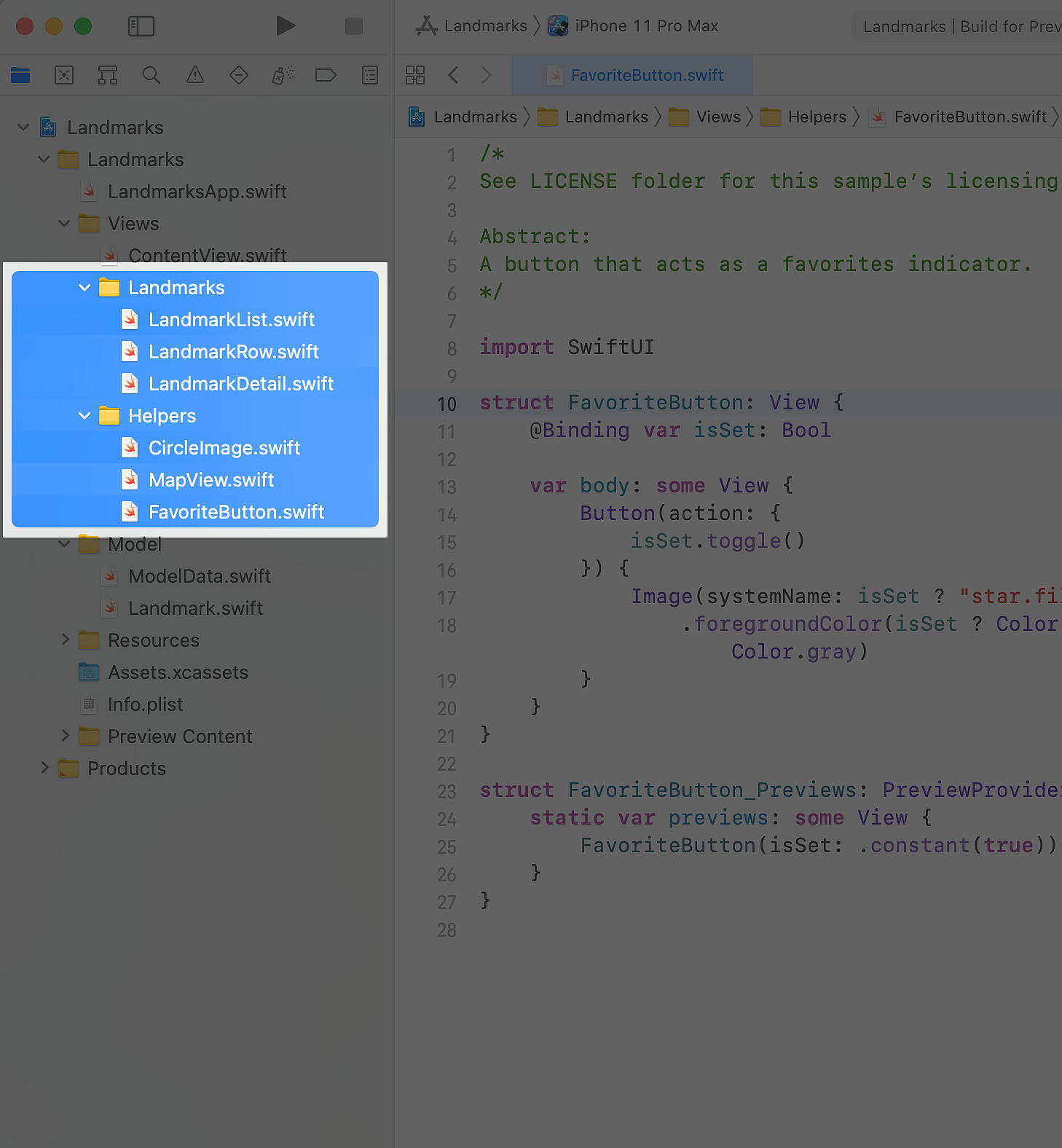Click the Landmarks build status field

[x=957, y=26]
